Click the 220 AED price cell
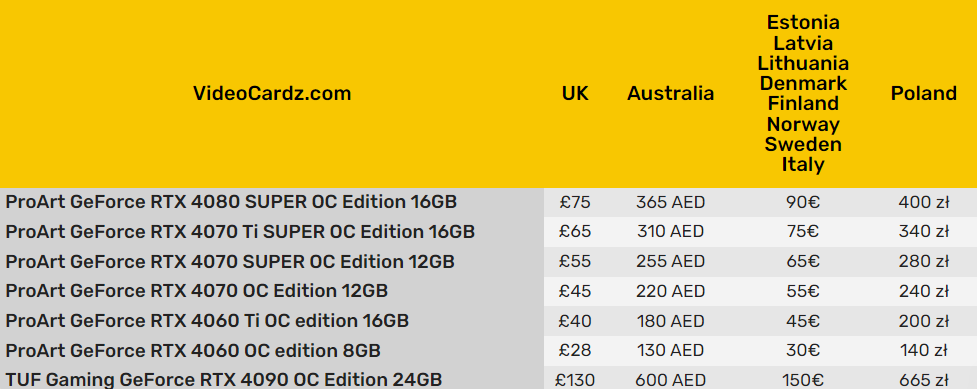Image resolution: width=977 pixels, height=389 pixels. [670, 292]
